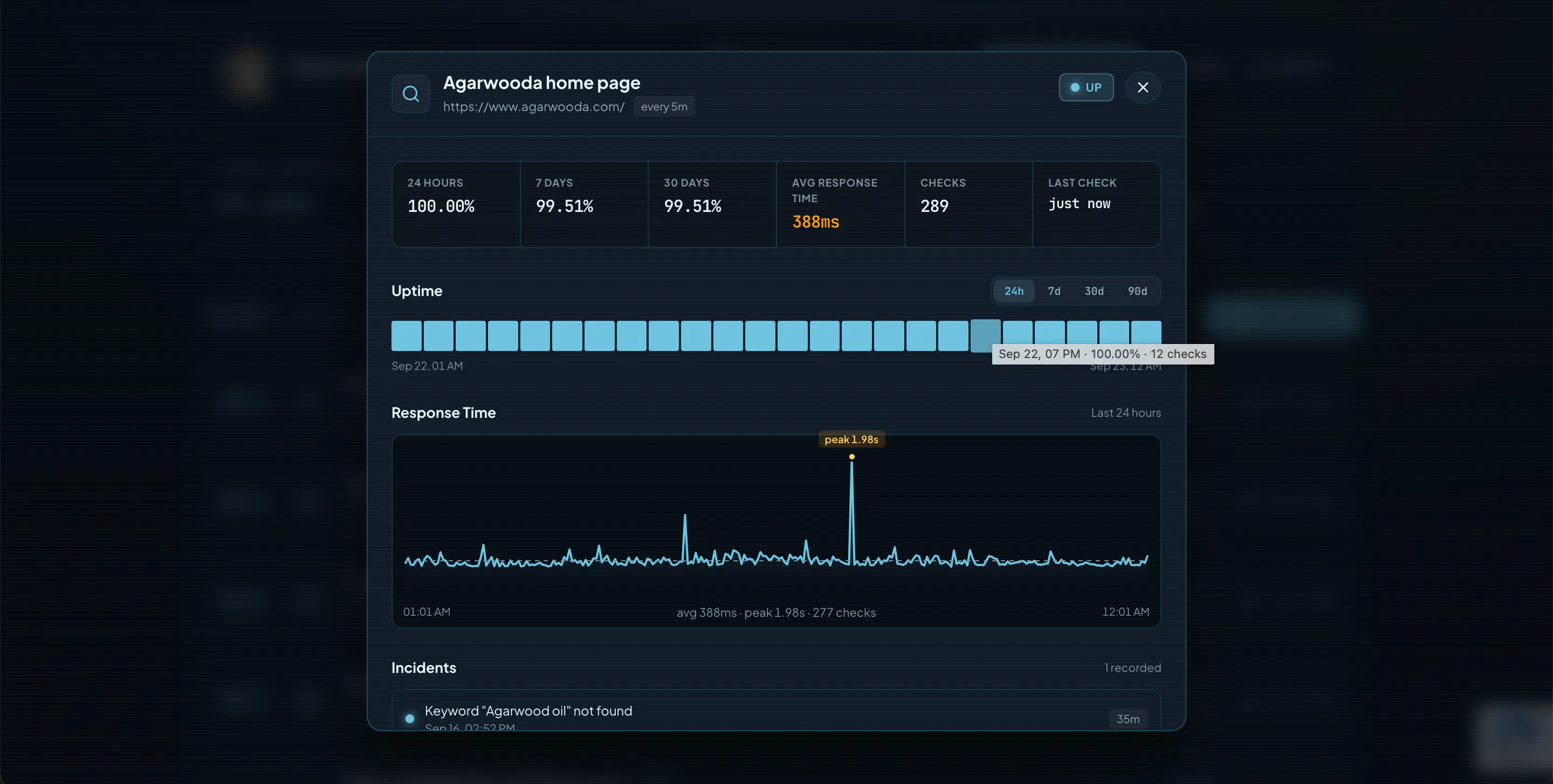Click the peak marker dot on response chart
This screenshot has height=784, width=1553.
tap(851, 457)
